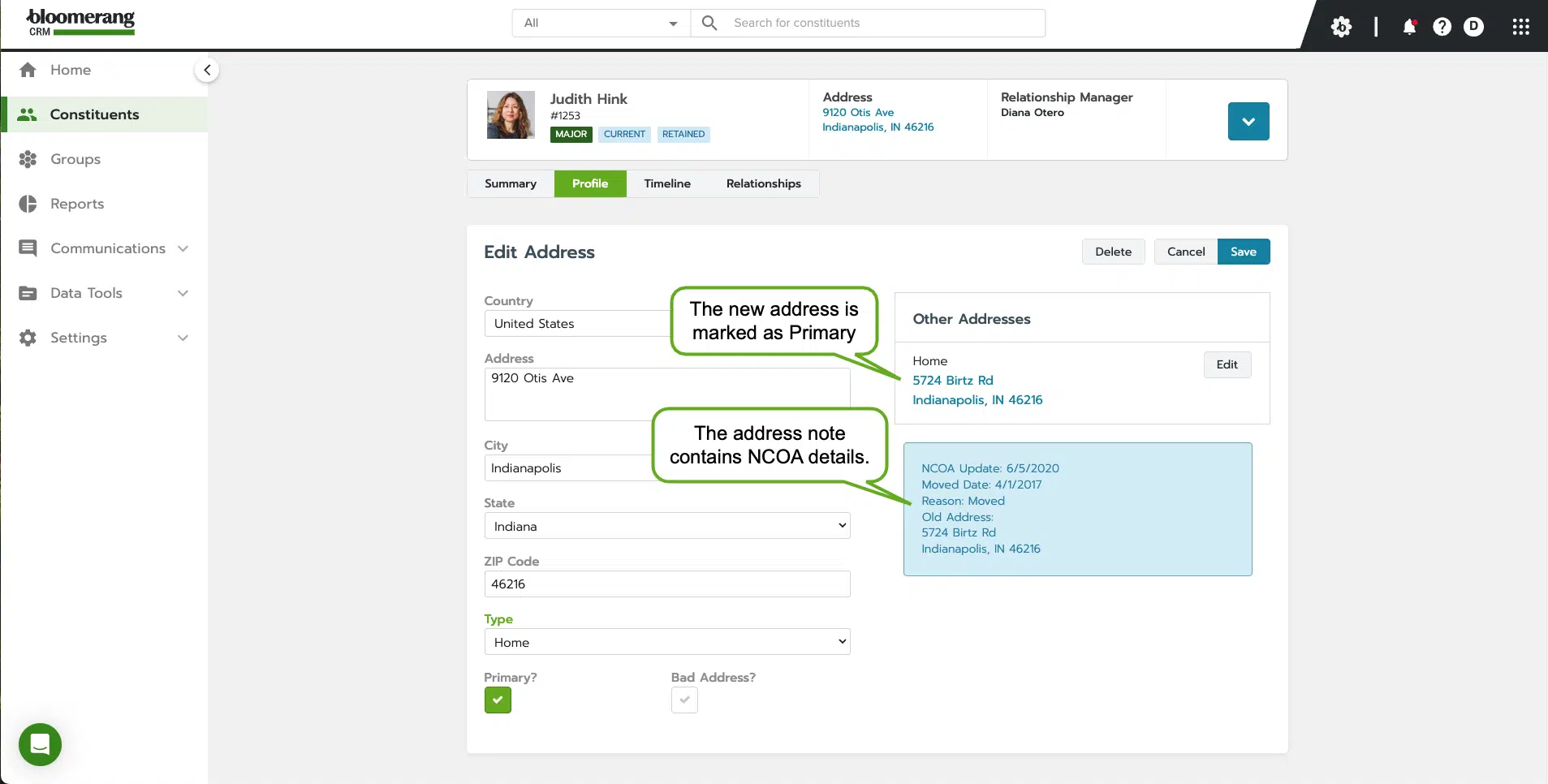Open the notifications bell

(x=1410, y=26)
